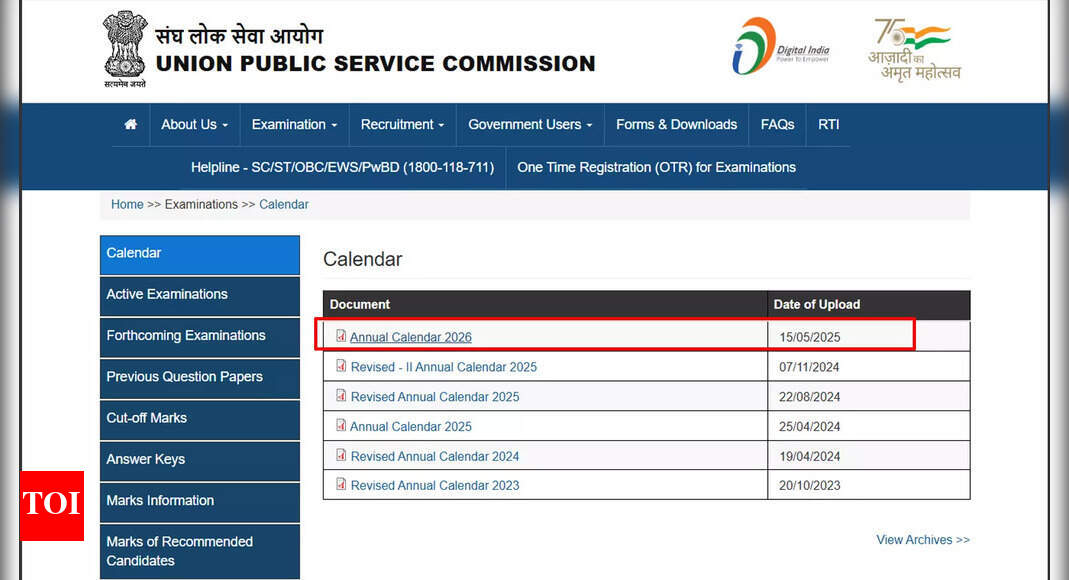Select Previous Question Papers in sidebar
This screenshot has height=580, width=1069.
185,377
